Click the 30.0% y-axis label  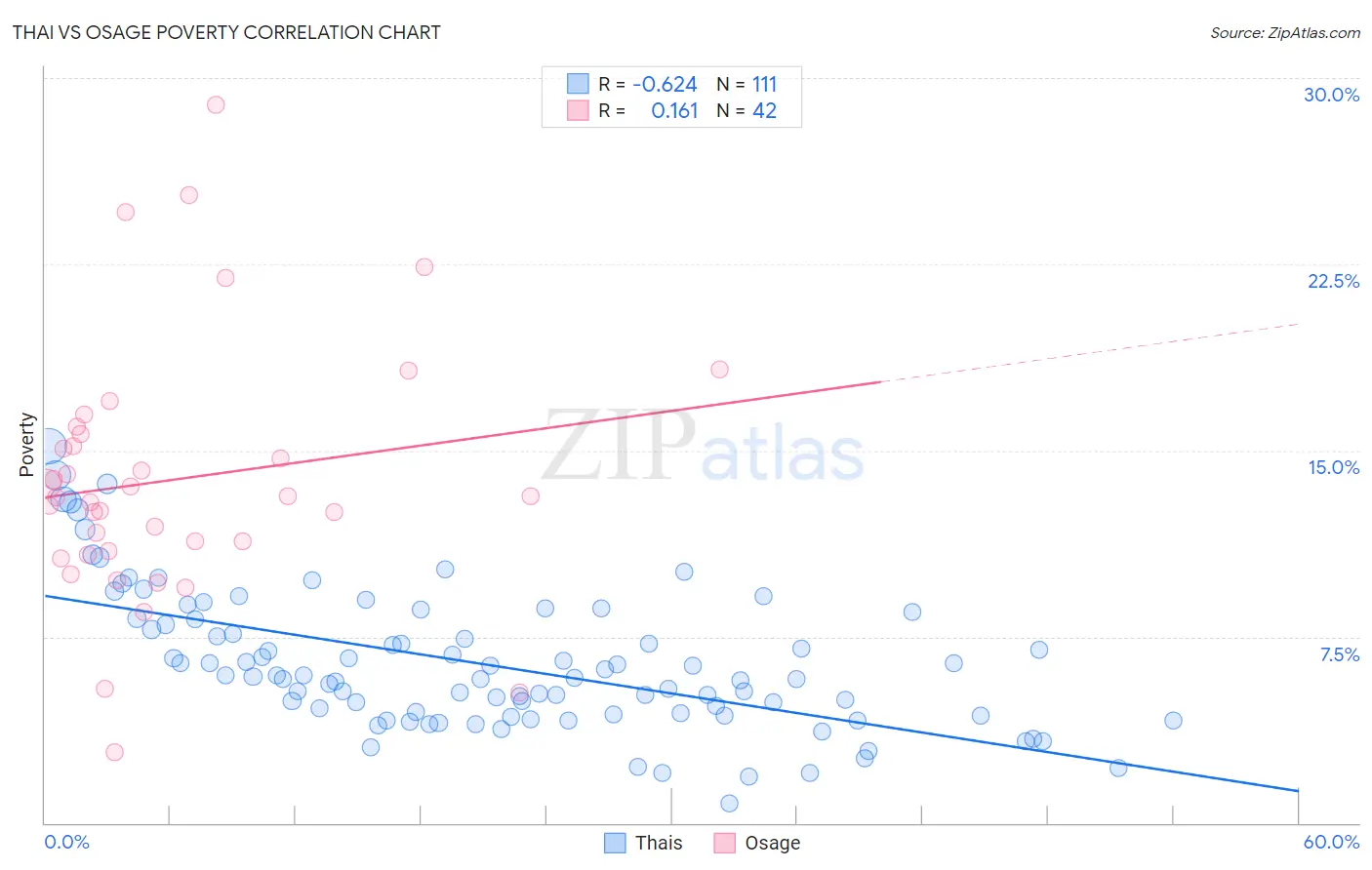1331,95
